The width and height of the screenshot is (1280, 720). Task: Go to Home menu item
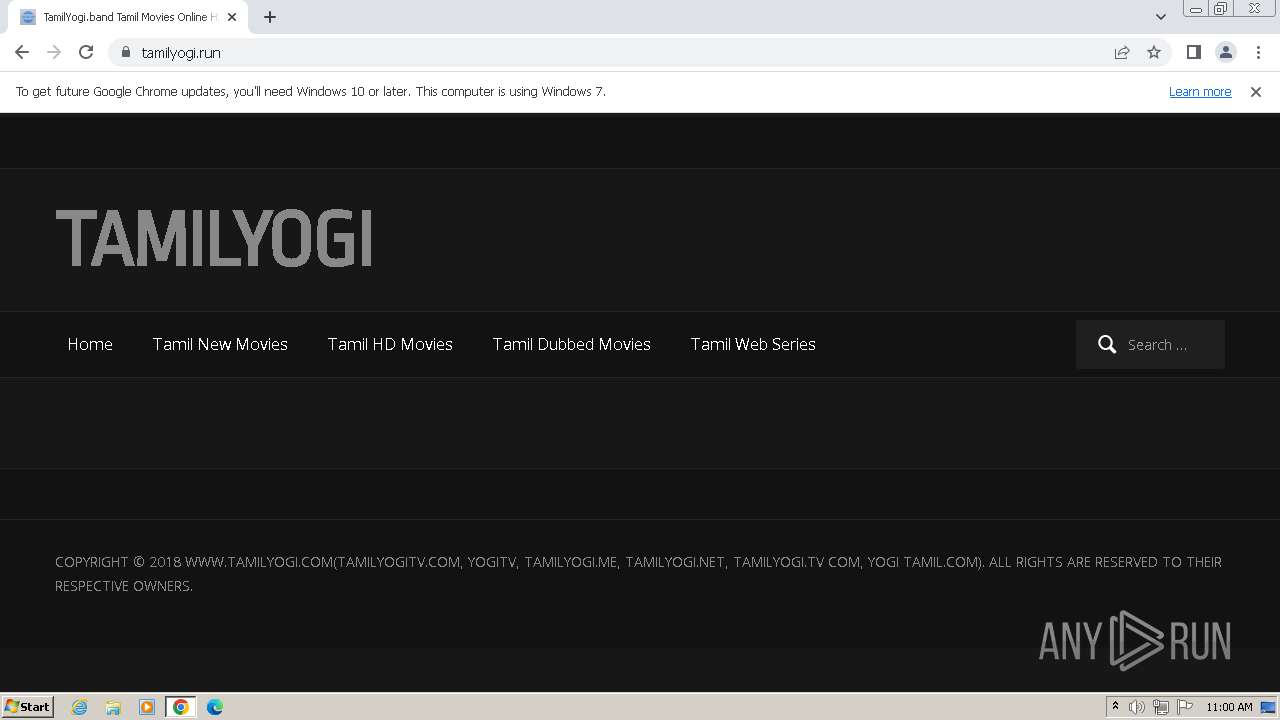click(x=90, y=344)
